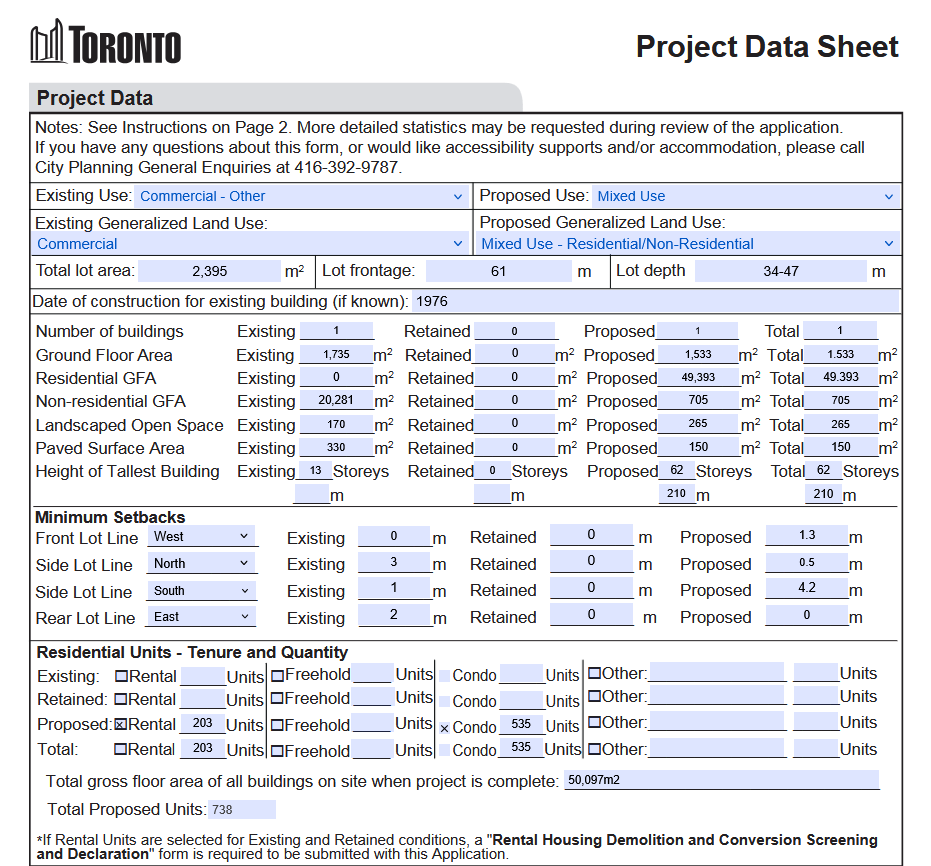This screenshot has height=866, width=931.
Task: Check the Retained Other checkbox
Action: click(594, 697)
